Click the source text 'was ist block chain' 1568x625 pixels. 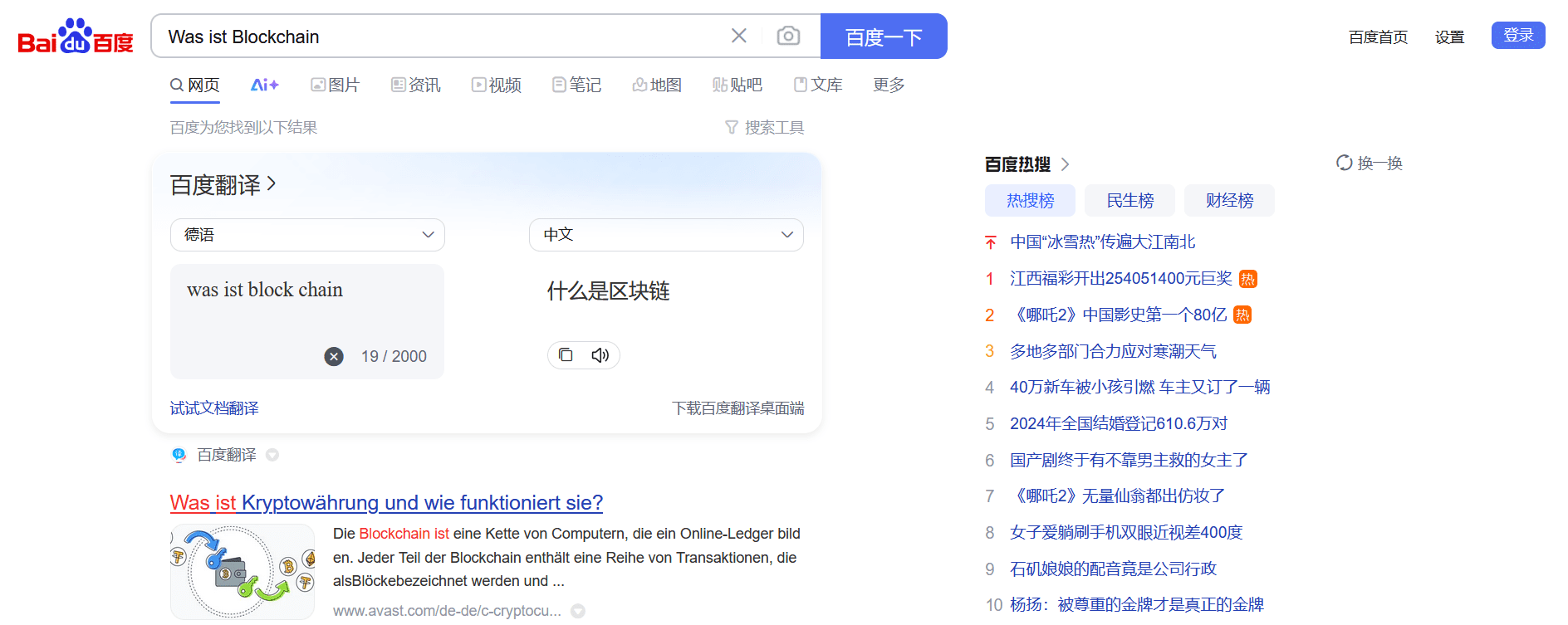click(265, 290)
